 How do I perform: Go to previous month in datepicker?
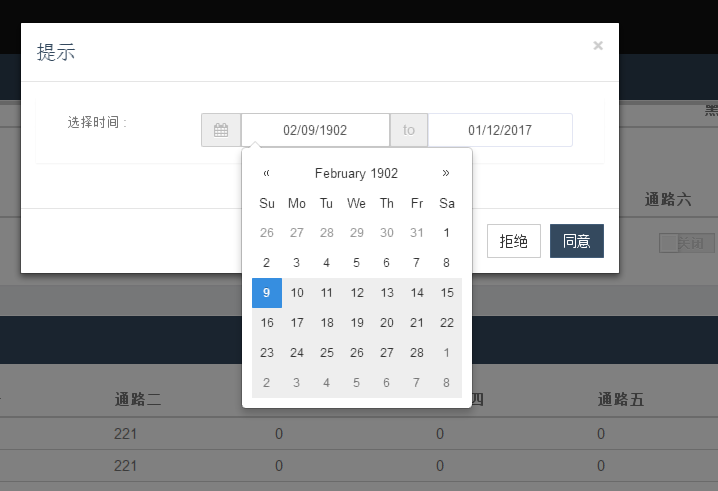coord(267,173)
